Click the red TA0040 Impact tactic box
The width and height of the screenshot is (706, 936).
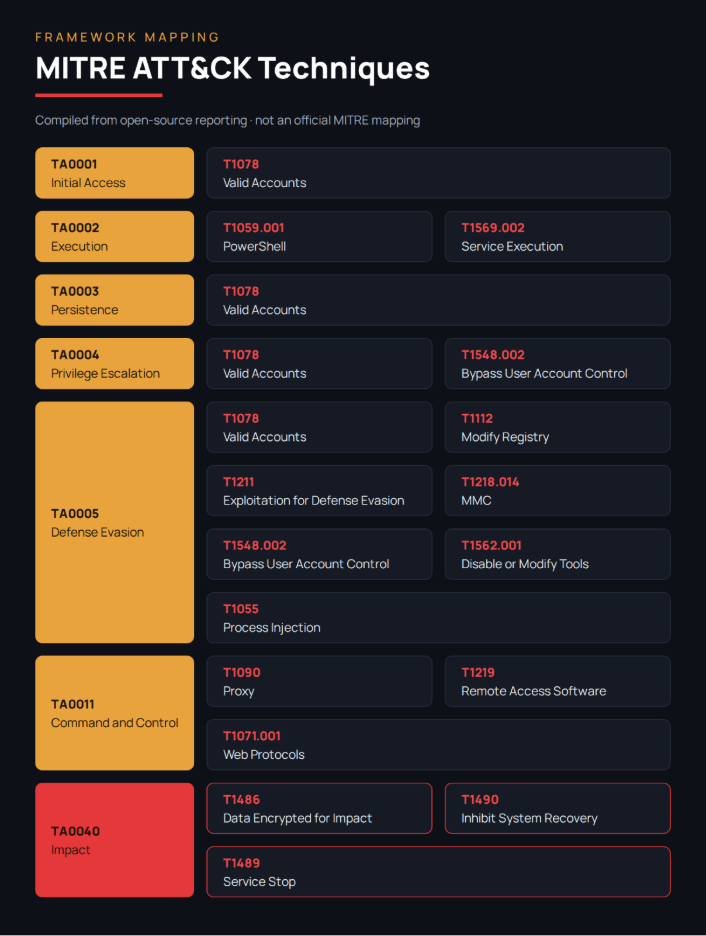coord(115,840)
